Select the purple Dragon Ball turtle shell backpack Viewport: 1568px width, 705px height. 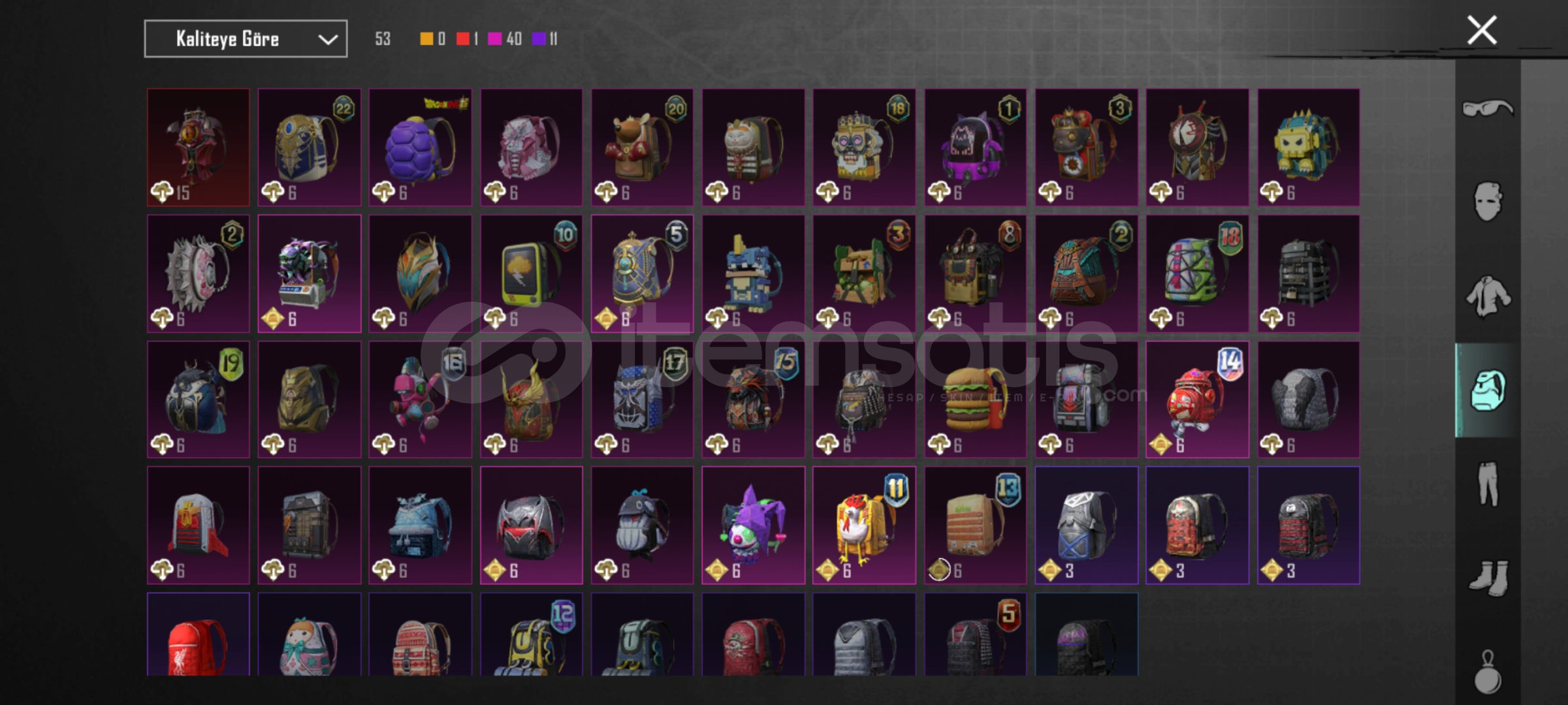420,148
